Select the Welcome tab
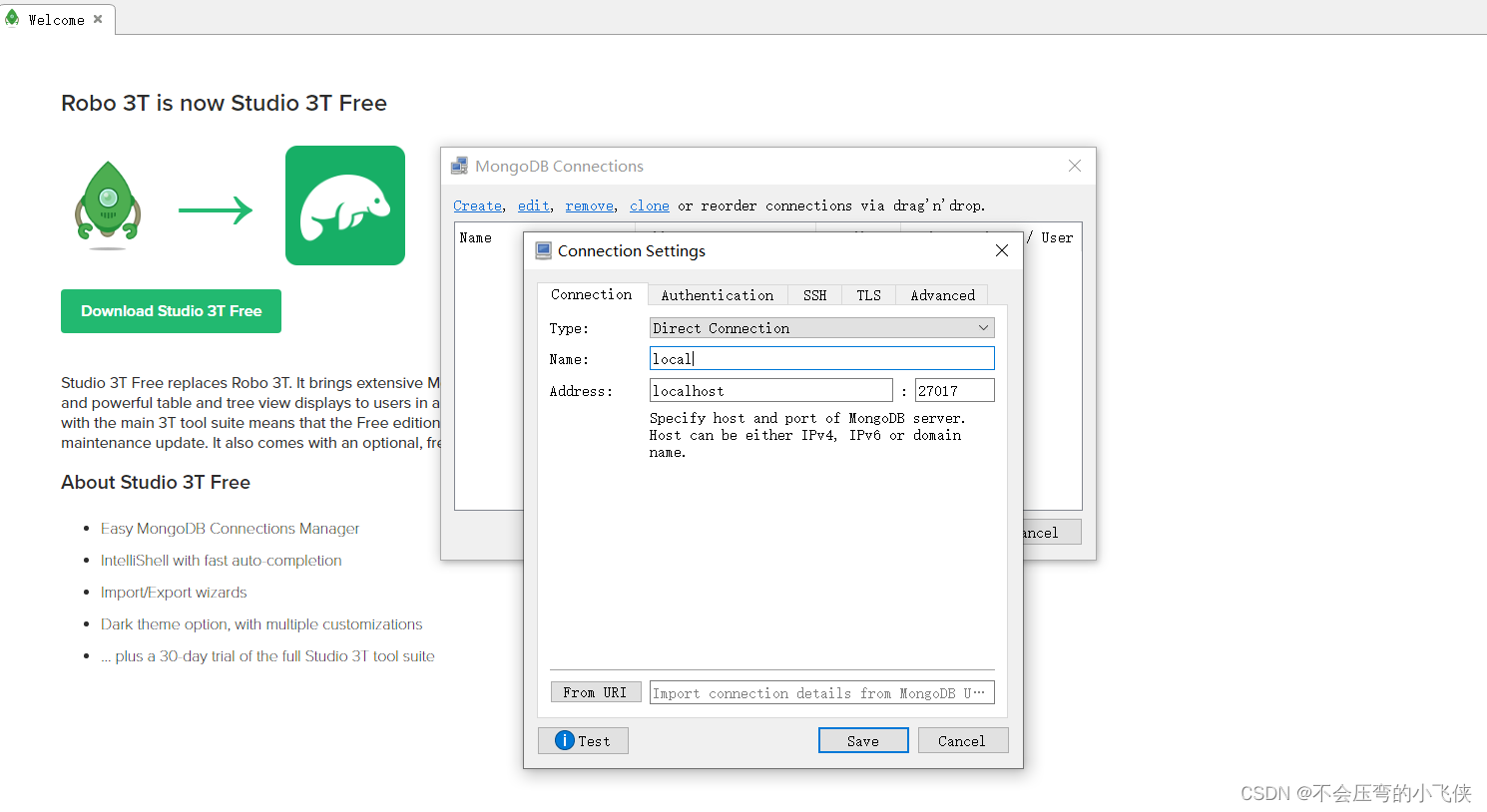The image size is (1487, 812). coord(57,19)
